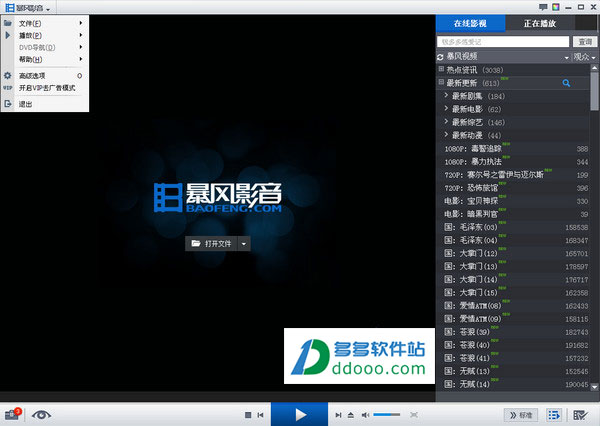Play 爱情ATM(08) from the list

(x=513, y=306)
